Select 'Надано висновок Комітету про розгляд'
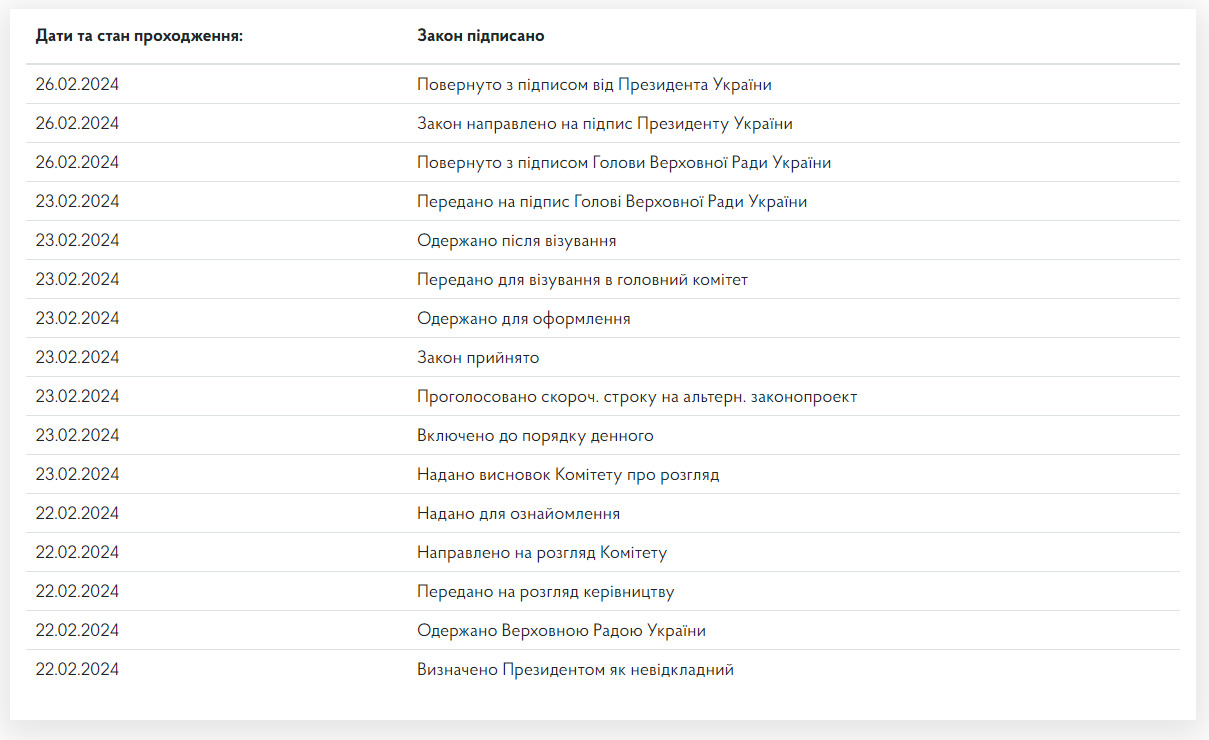This screenshot has height=740, width=1209. [567, 475]
